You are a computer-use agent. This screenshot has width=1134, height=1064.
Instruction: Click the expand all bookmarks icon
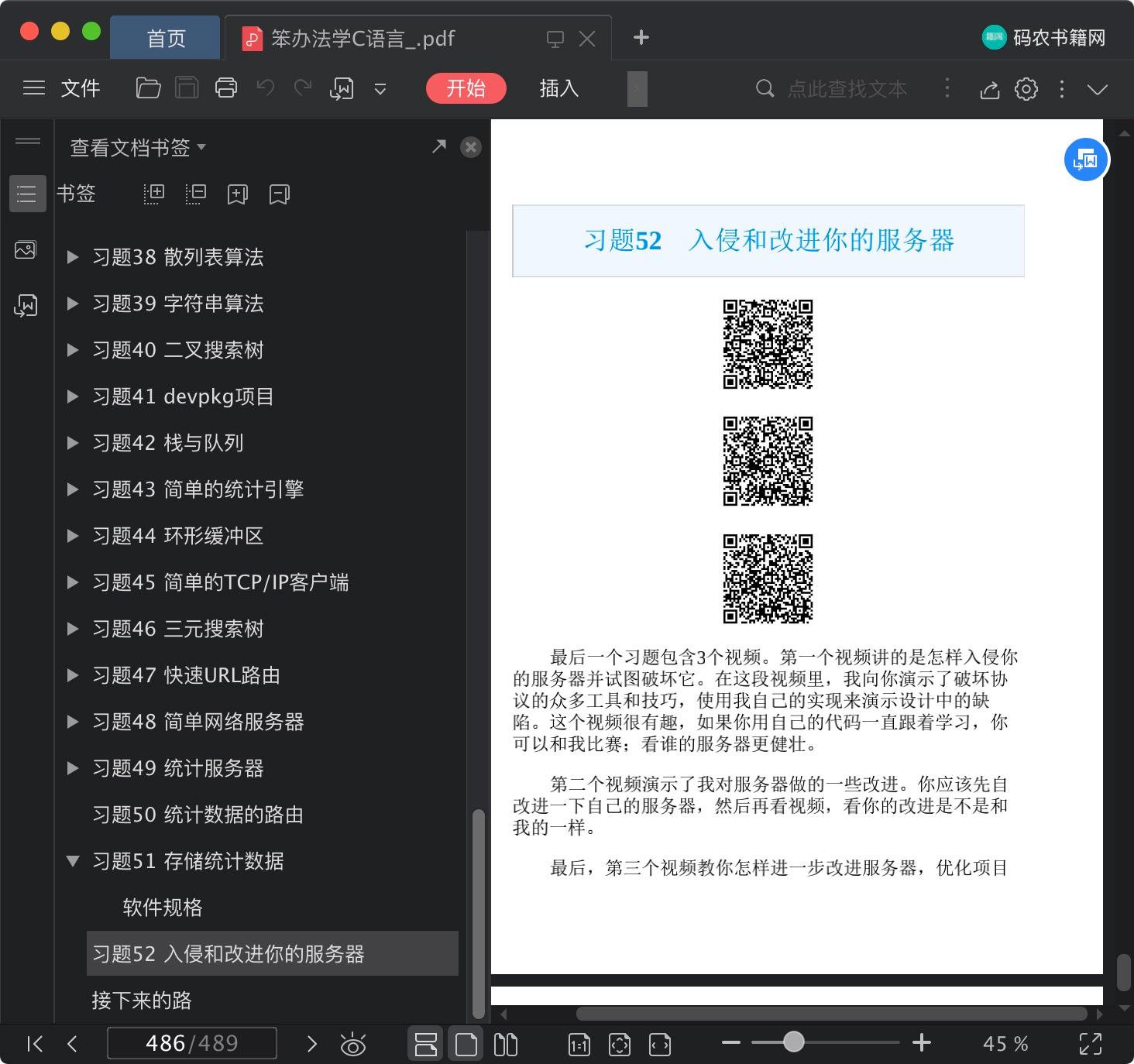point(154,194)
